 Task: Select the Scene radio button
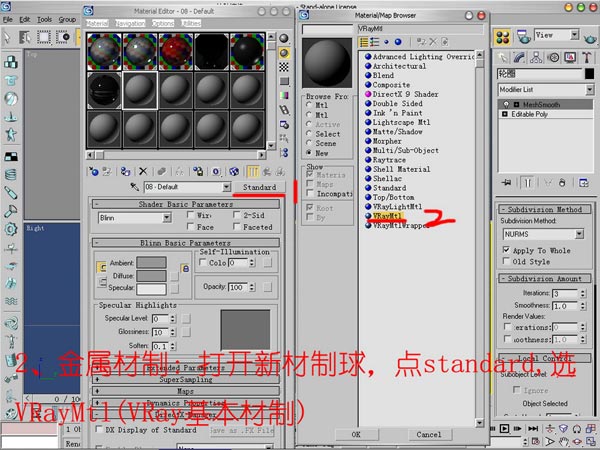coord(308,143)
